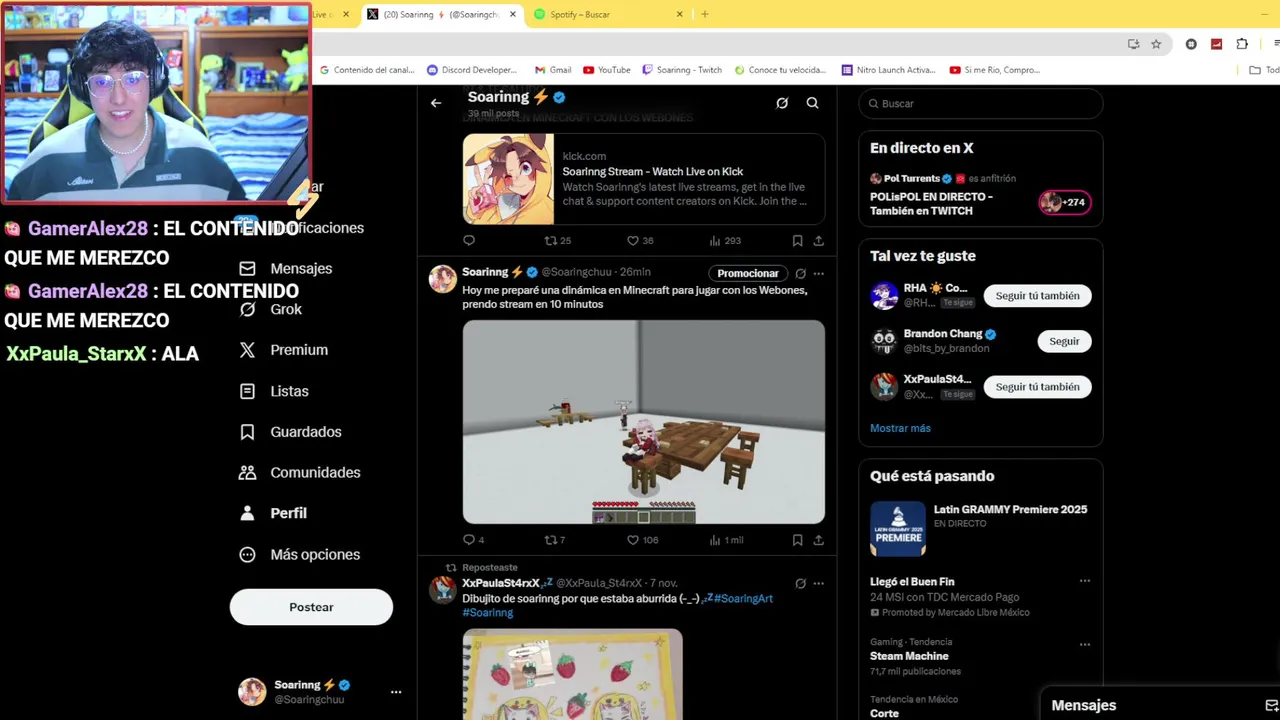Open Grok actions on the Minecraft post

[800, 273]
